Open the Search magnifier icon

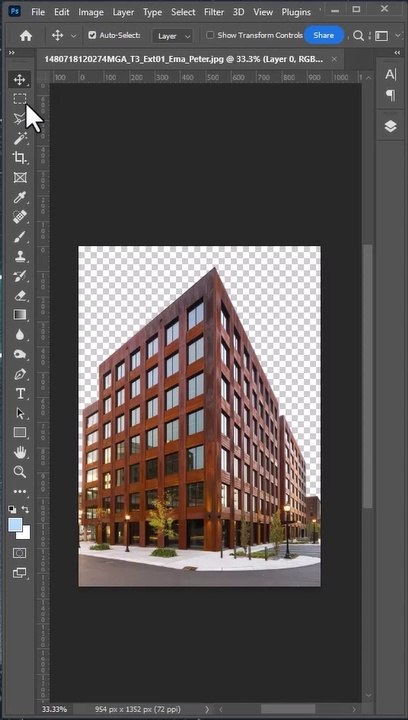[358, 35]
